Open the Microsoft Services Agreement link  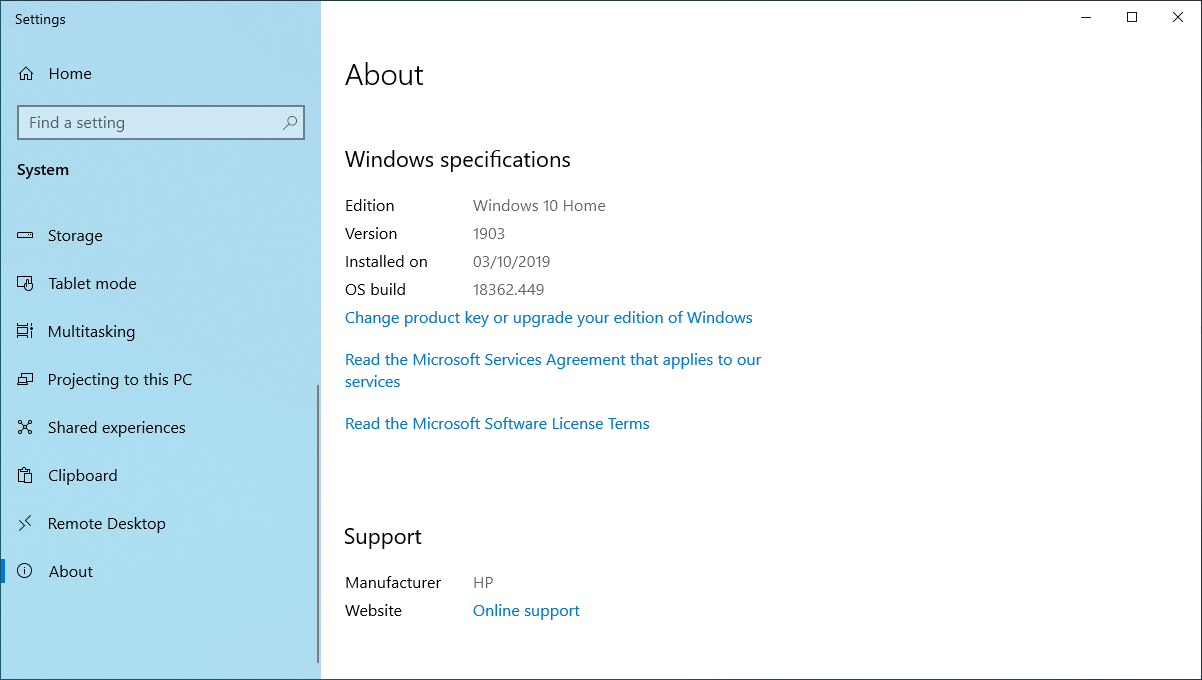pos(553,359)
